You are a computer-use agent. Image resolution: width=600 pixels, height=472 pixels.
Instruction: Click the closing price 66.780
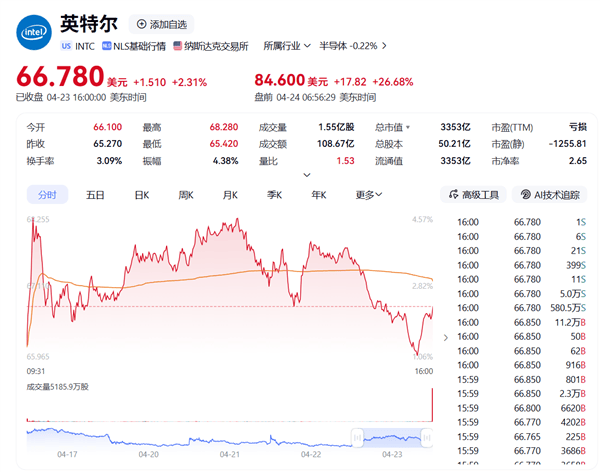coord(60,76)
